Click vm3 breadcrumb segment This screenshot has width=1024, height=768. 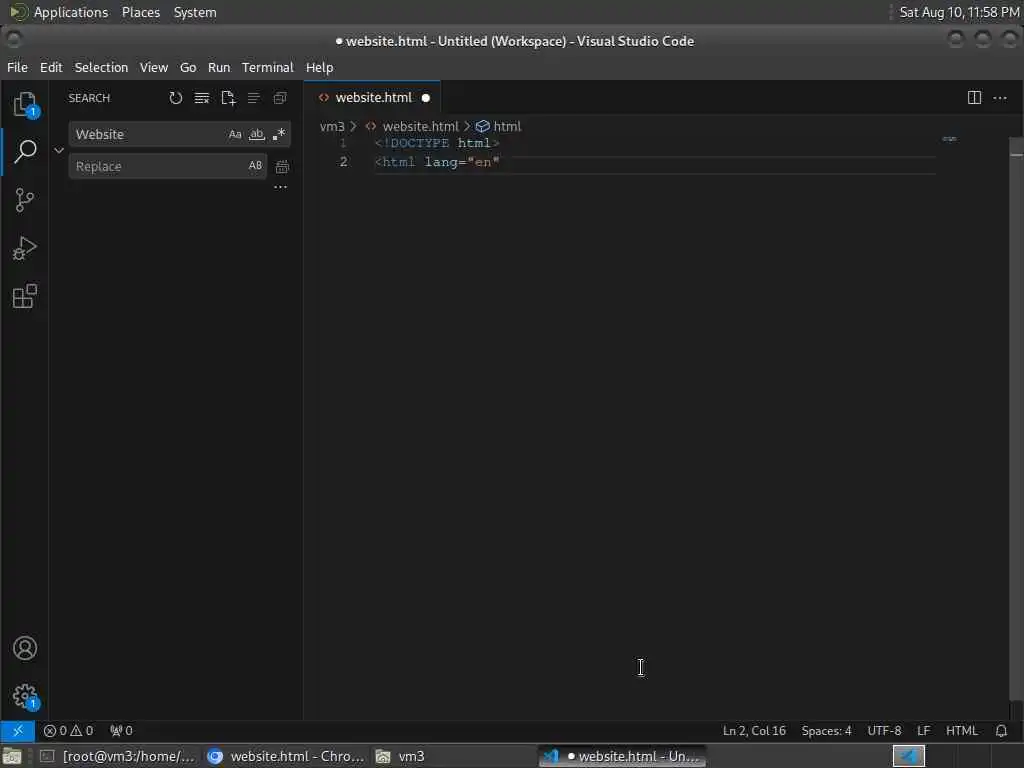(x=332, y=127)
